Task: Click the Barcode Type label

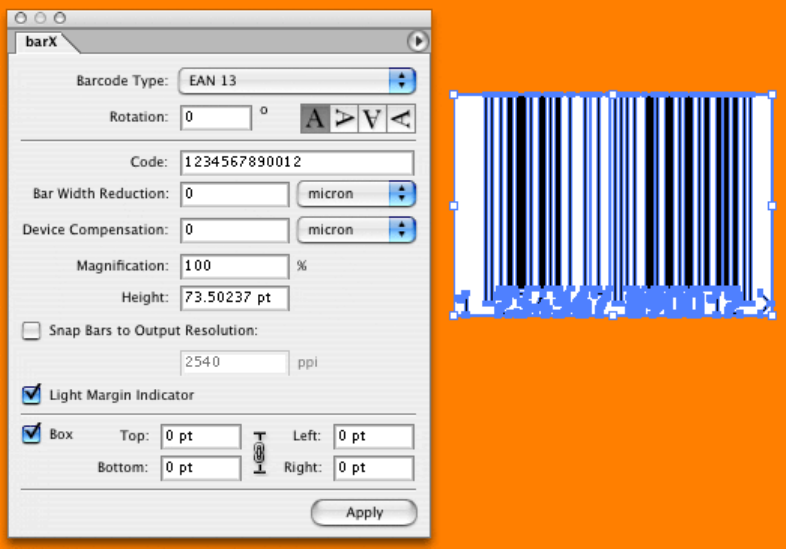Action: pyautogui.click(x=122, y=81)
